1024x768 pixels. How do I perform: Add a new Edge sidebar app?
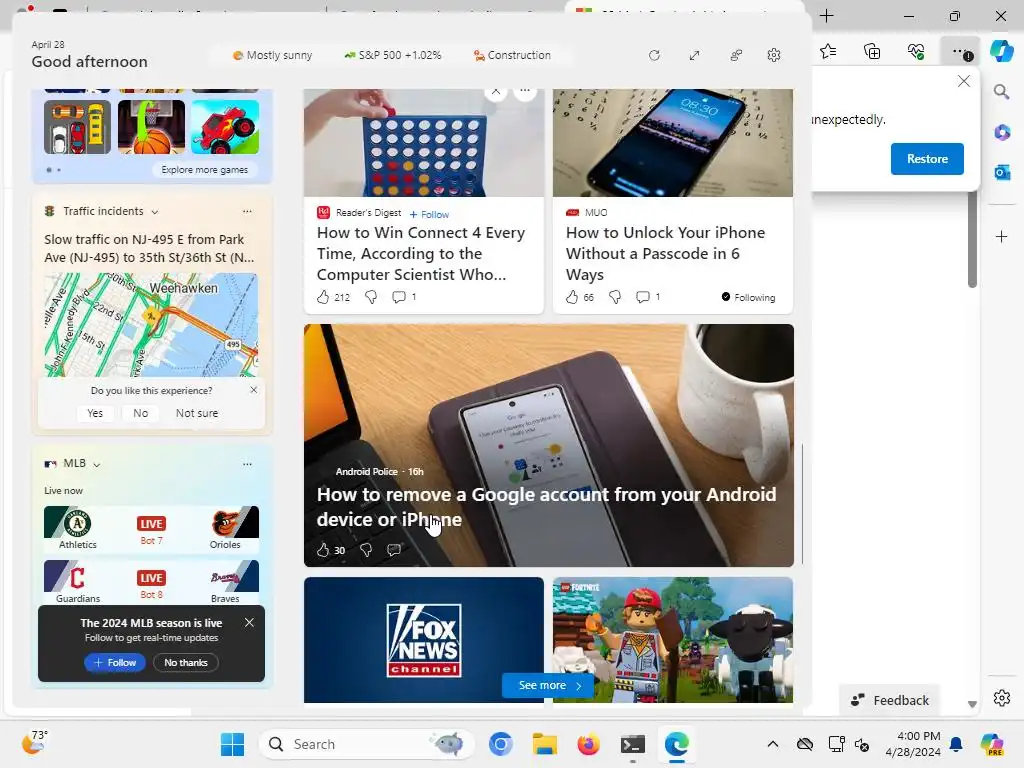pos(1002,236)
